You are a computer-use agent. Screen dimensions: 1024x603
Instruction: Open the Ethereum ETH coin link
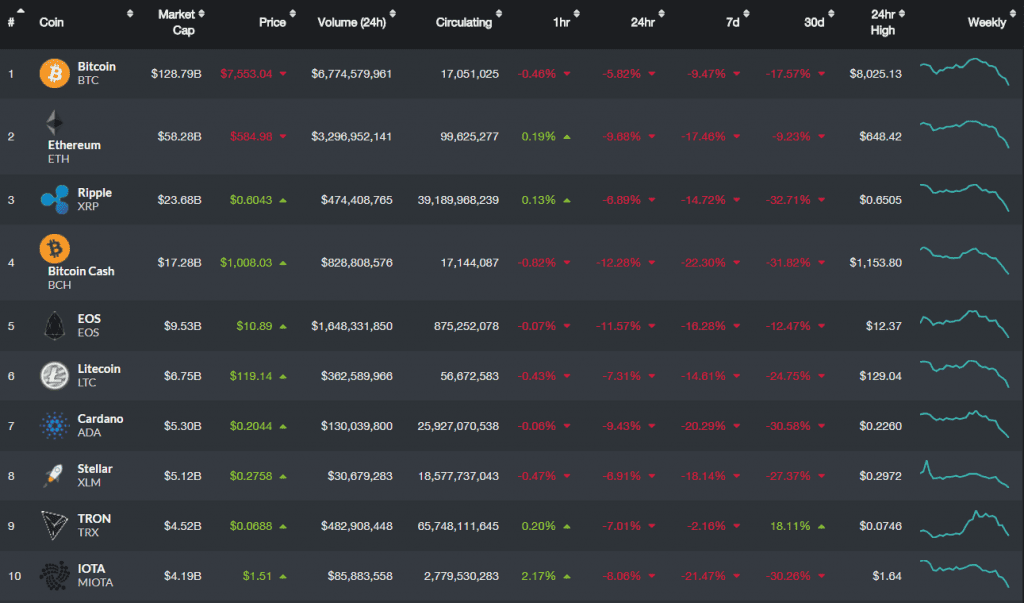[74, 152]
